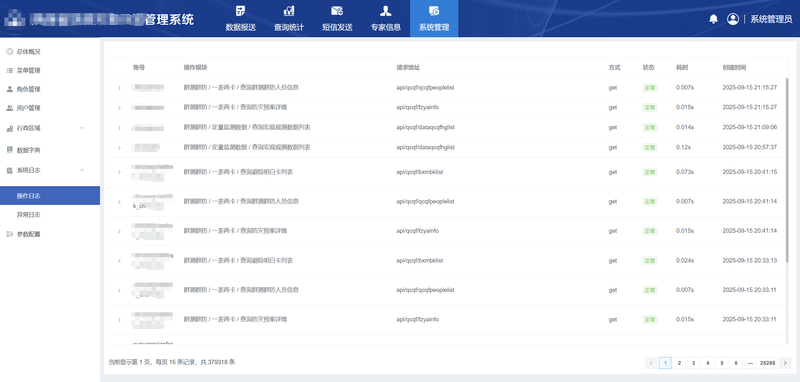The width and height of the screenshot is (800, 382).
Task: Click the 2025-09-15 20:57:37 timestamp
Action: click(x=749, y=147)
